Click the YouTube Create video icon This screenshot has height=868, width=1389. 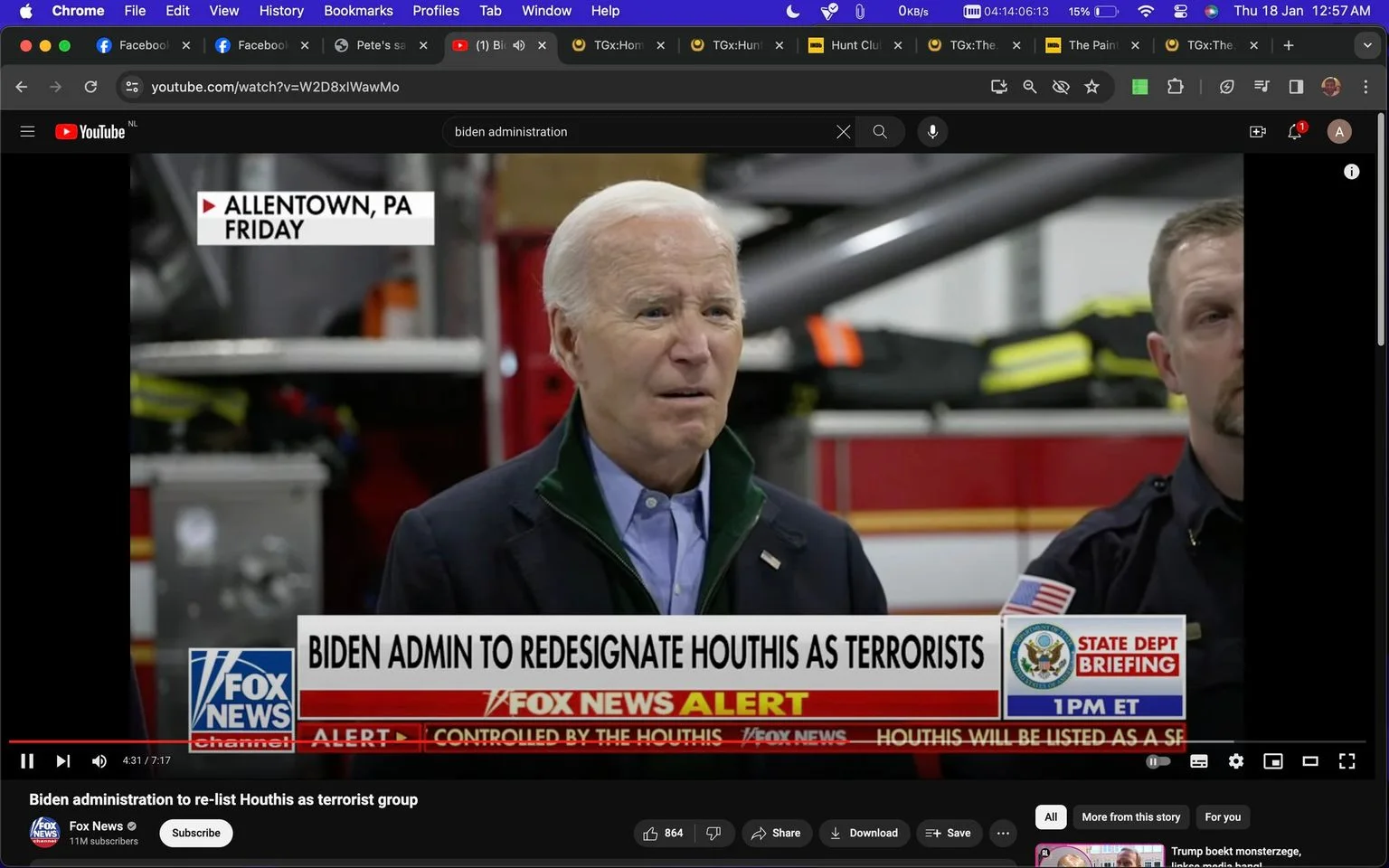(x=1258, y=132)
